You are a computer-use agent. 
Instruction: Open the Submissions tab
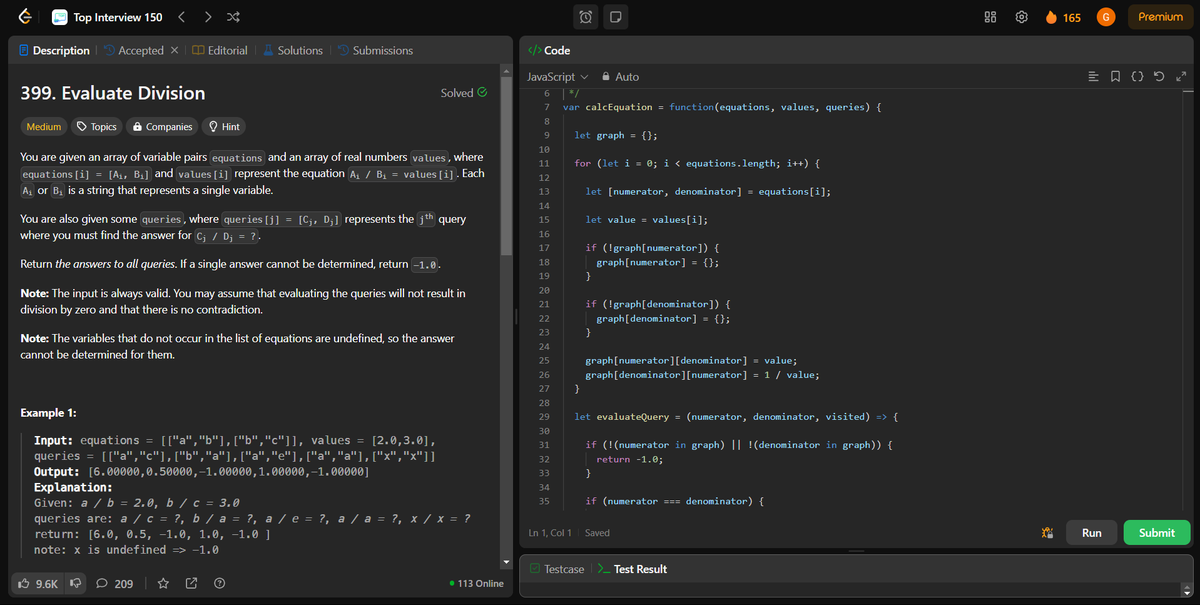pos(374,50)
